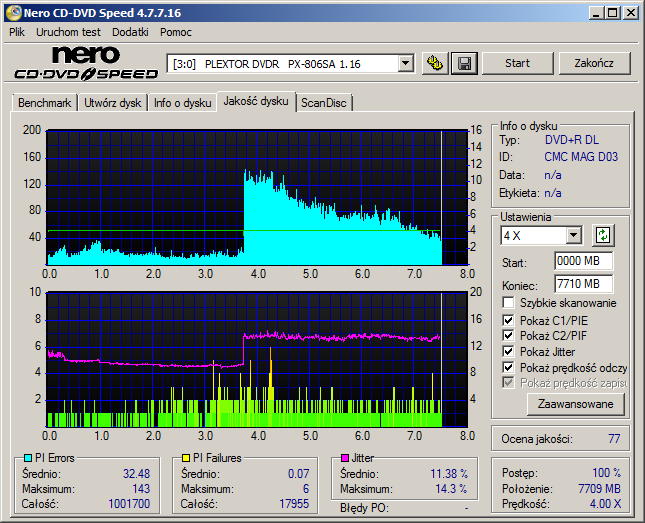Click PI Errors Średnio value 32.48
Screen dimensions: 645x523
pyautogui.click(x=137, y=474)
